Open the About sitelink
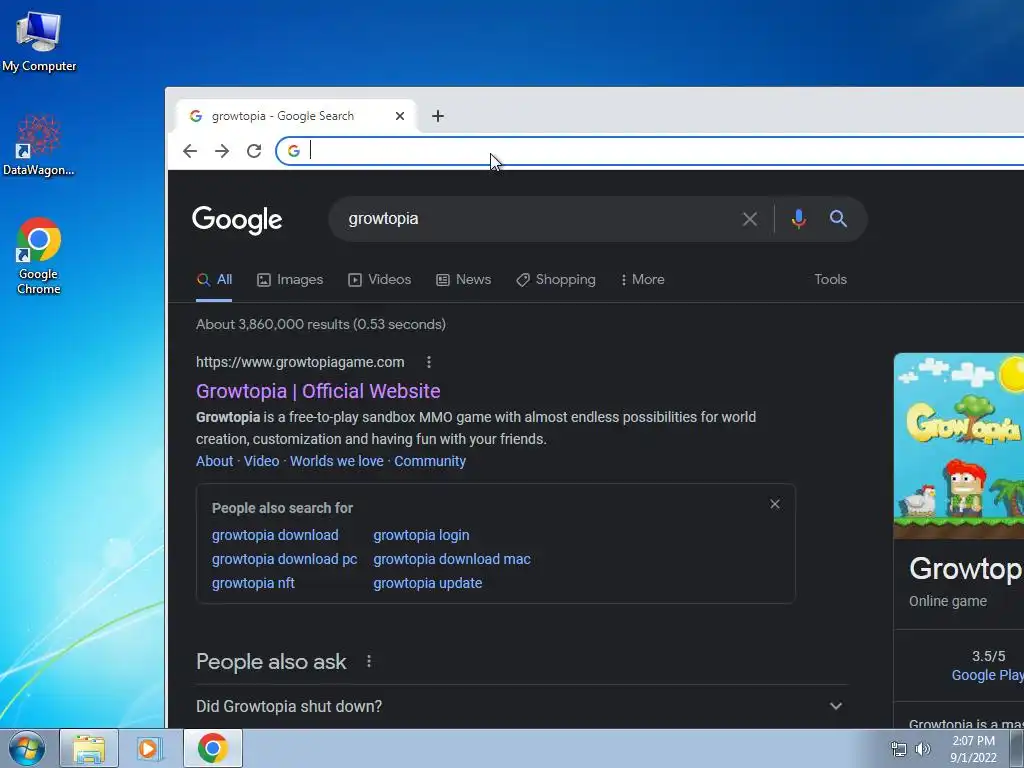Image resolution: width=1024 pixels, height=768 pixels. (215, 461)
